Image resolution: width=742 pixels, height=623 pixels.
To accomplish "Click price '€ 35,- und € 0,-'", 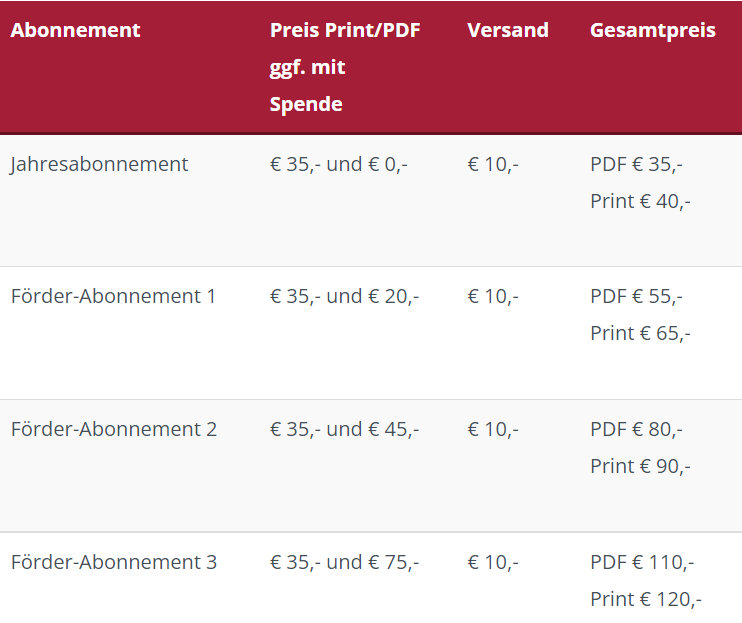I will pos(338,165).
